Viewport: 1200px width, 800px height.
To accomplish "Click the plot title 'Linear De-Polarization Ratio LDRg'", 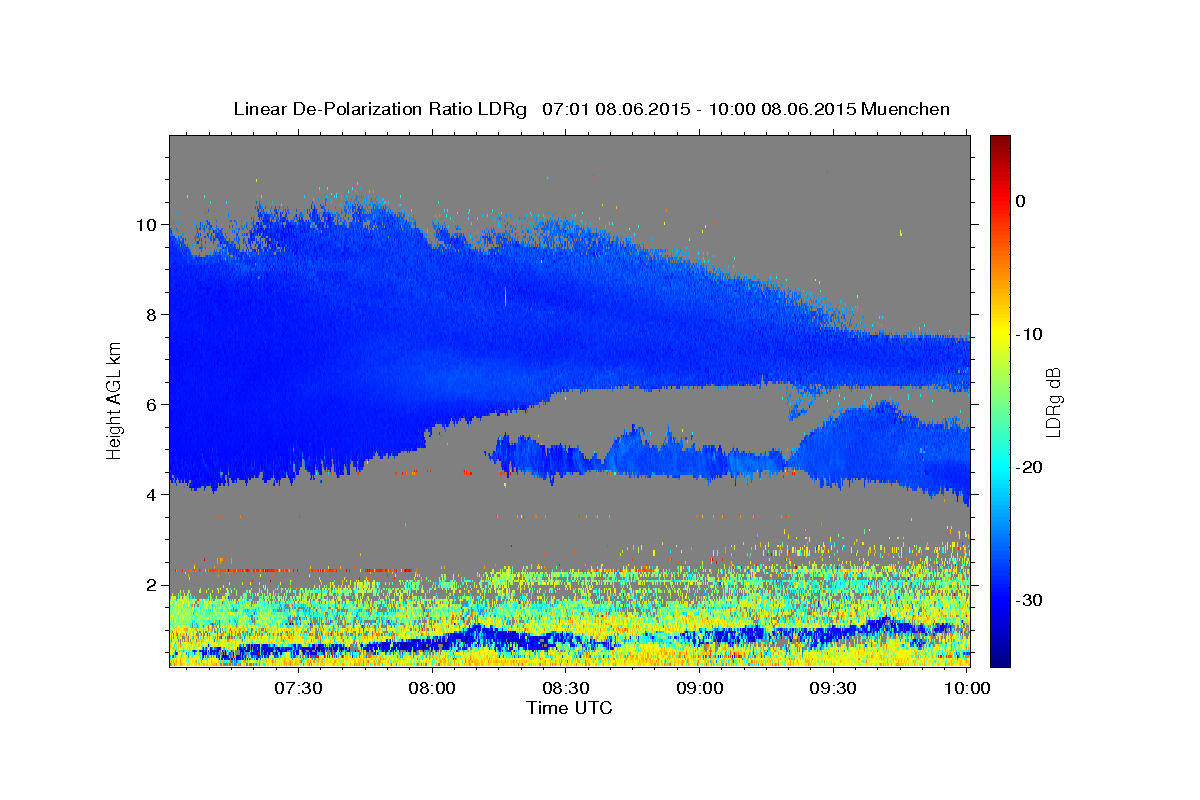I will click(379, 109).
